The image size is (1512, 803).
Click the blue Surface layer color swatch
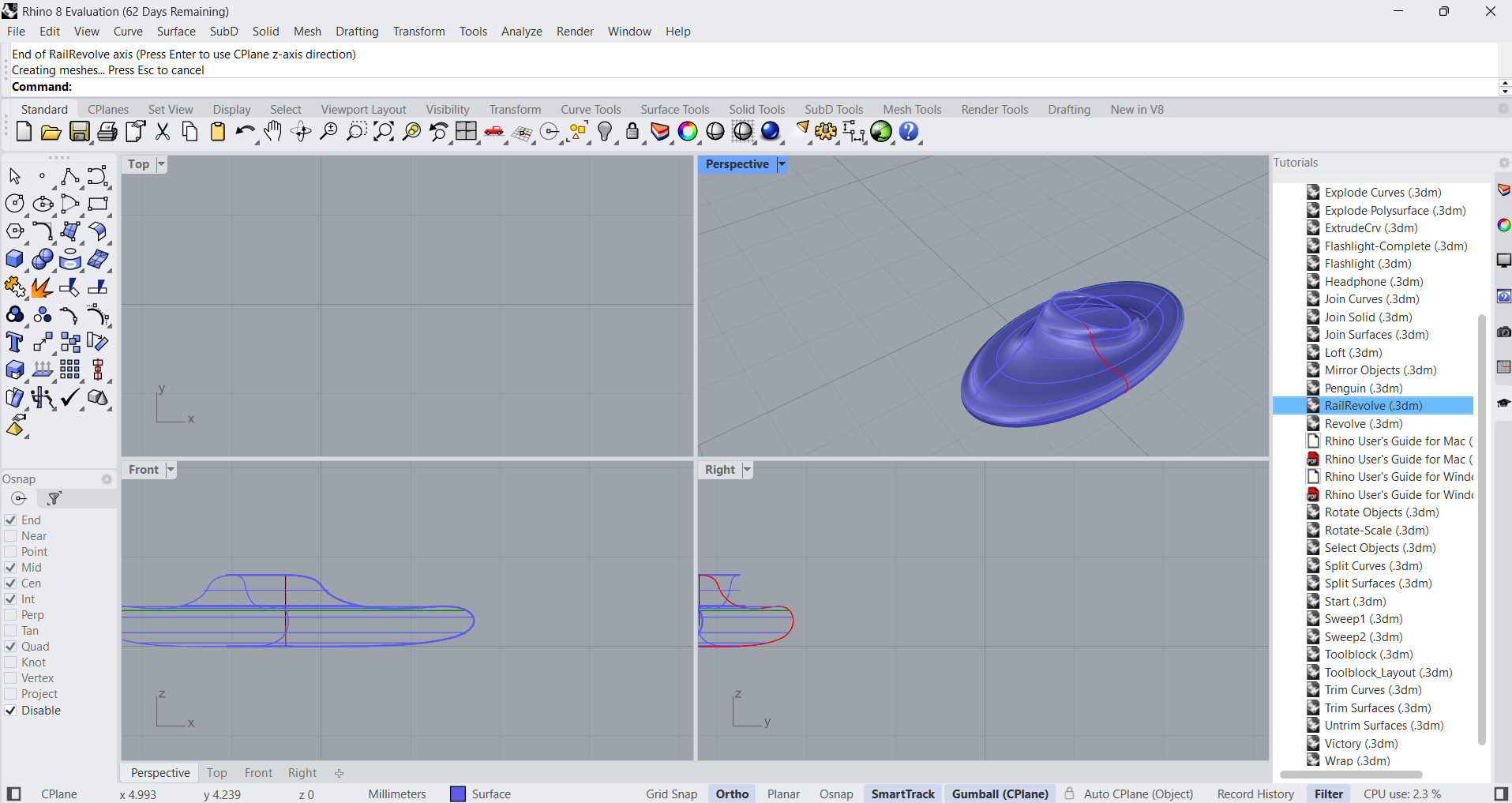pos(458,794)
